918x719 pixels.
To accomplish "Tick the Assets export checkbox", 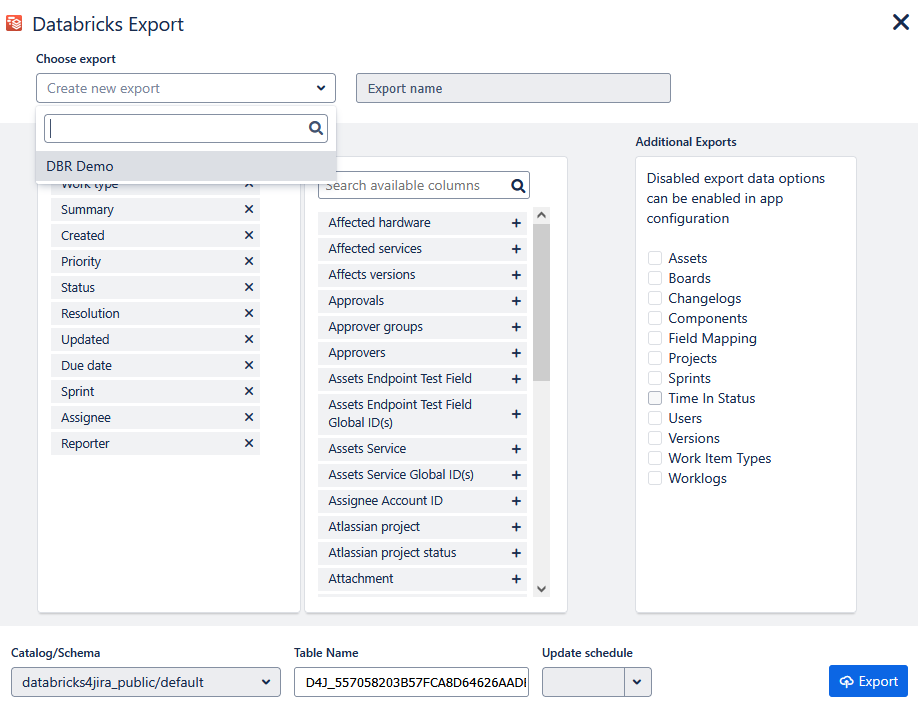I will (655, 259).
